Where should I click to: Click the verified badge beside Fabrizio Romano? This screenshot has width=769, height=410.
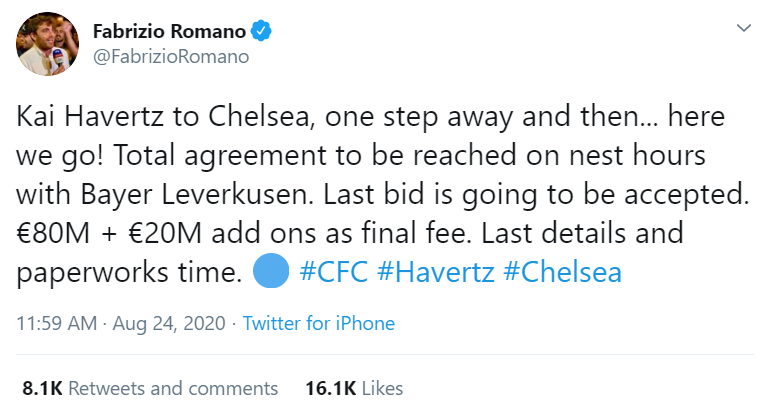click(261, 31)
